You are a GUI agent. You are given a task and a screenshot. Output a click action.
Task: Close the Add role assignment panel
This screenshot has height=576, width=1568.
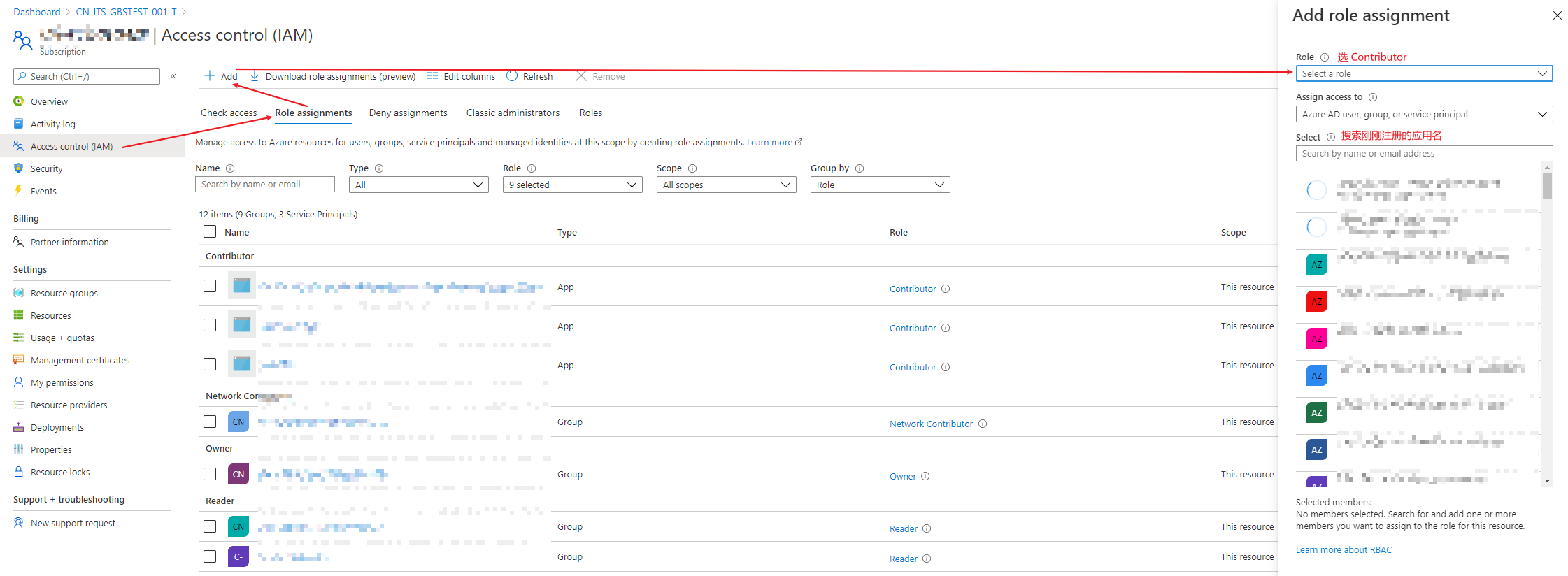point(1557,15)
